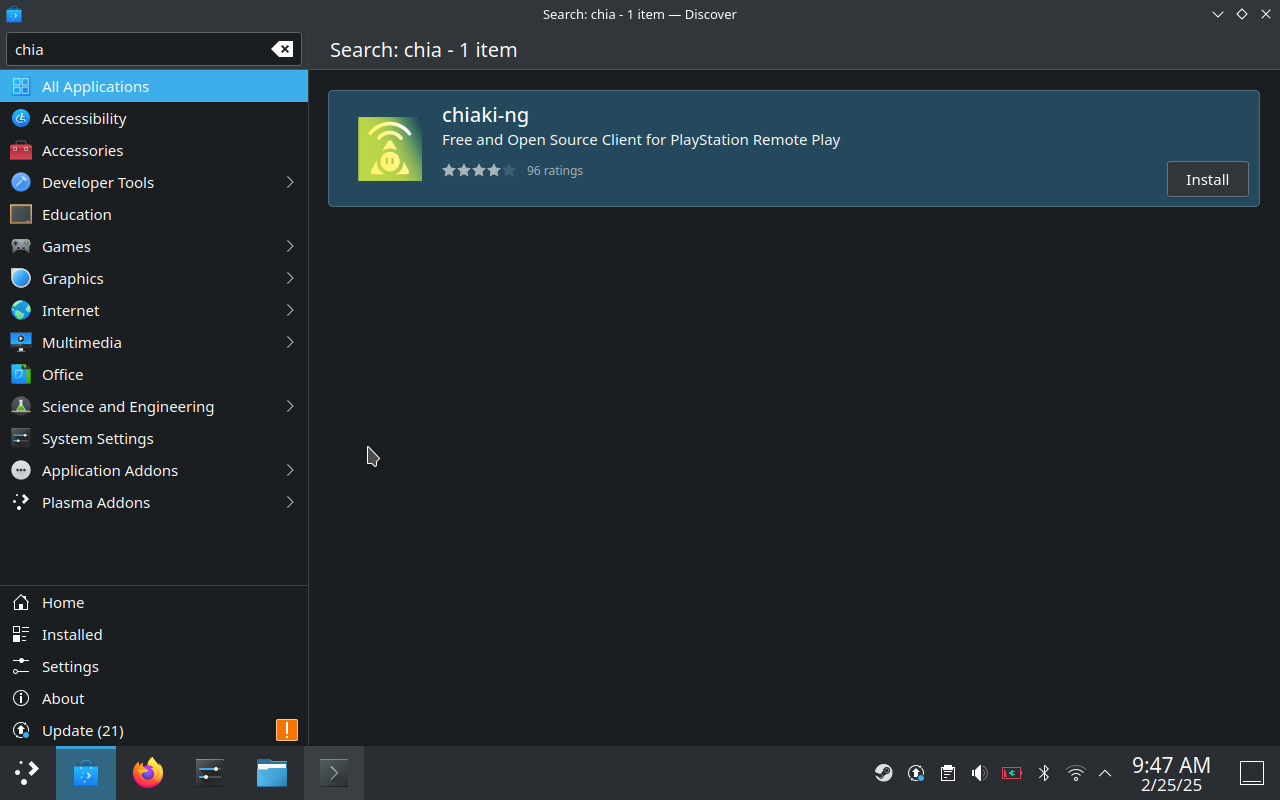Show hidden system tray icons
Viewport: 1280px width, 800px height.
coord(1105,773)
